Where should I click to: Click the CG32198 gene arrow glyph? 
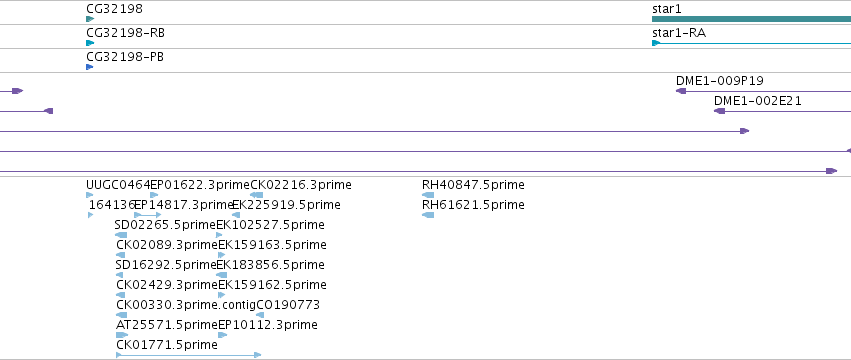point(90,19)
